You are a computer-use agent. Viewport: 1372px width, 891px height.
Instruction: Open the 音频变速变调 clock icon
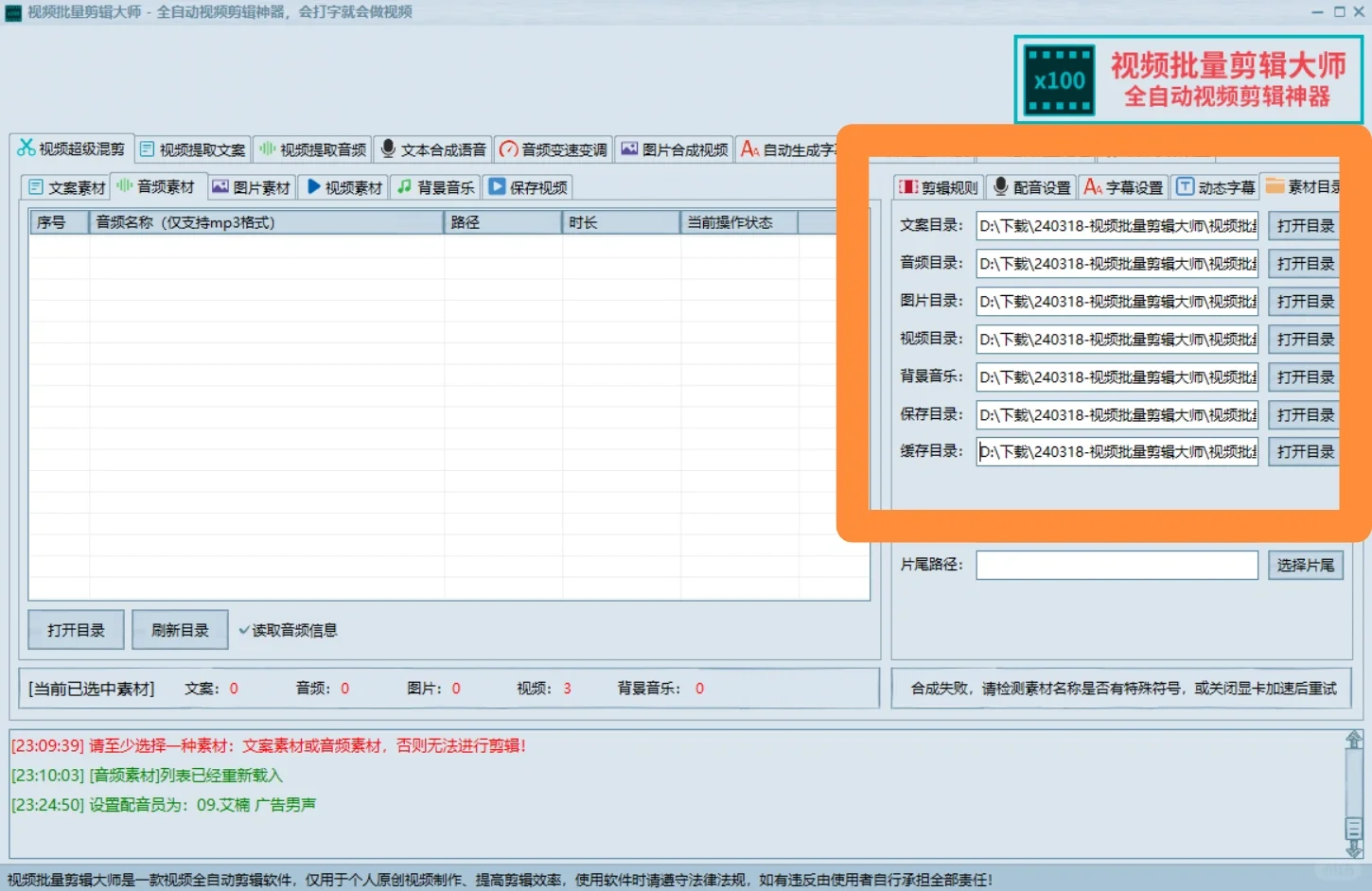[x=508, y=148]
